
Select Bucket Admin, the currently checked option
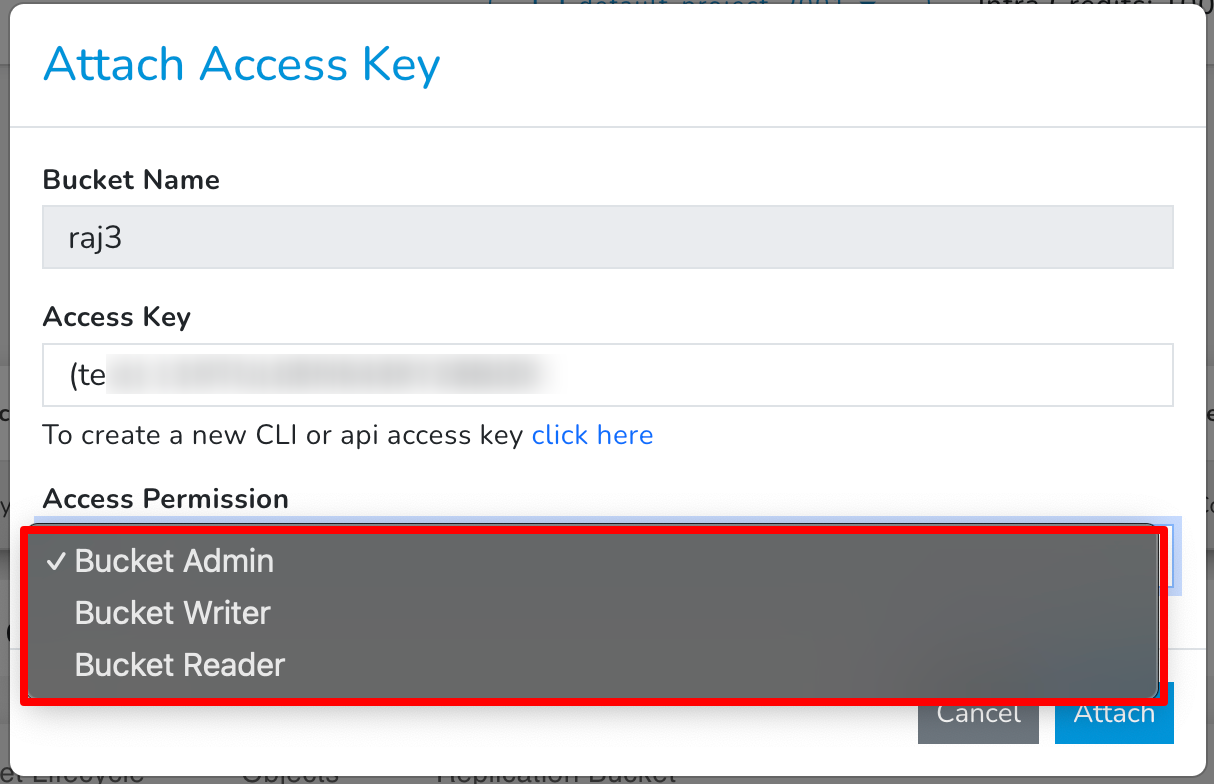coord(173,561)
